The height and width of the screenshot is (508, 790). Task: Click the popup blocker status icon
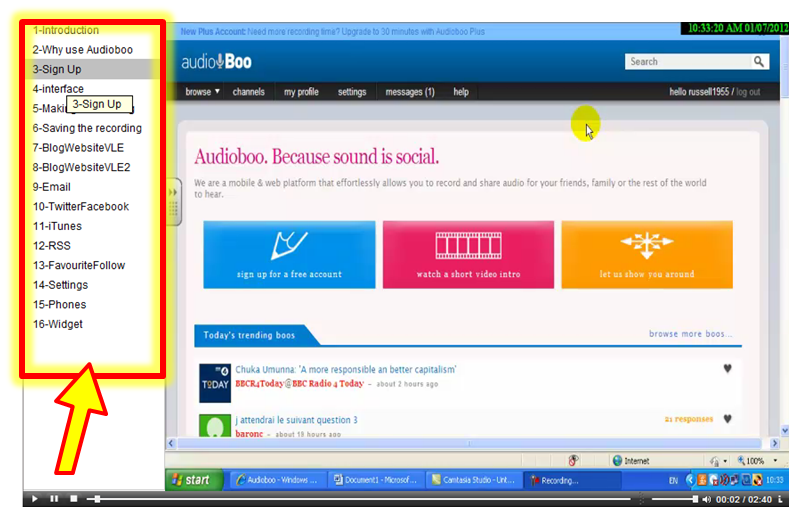tap(573, 460)
